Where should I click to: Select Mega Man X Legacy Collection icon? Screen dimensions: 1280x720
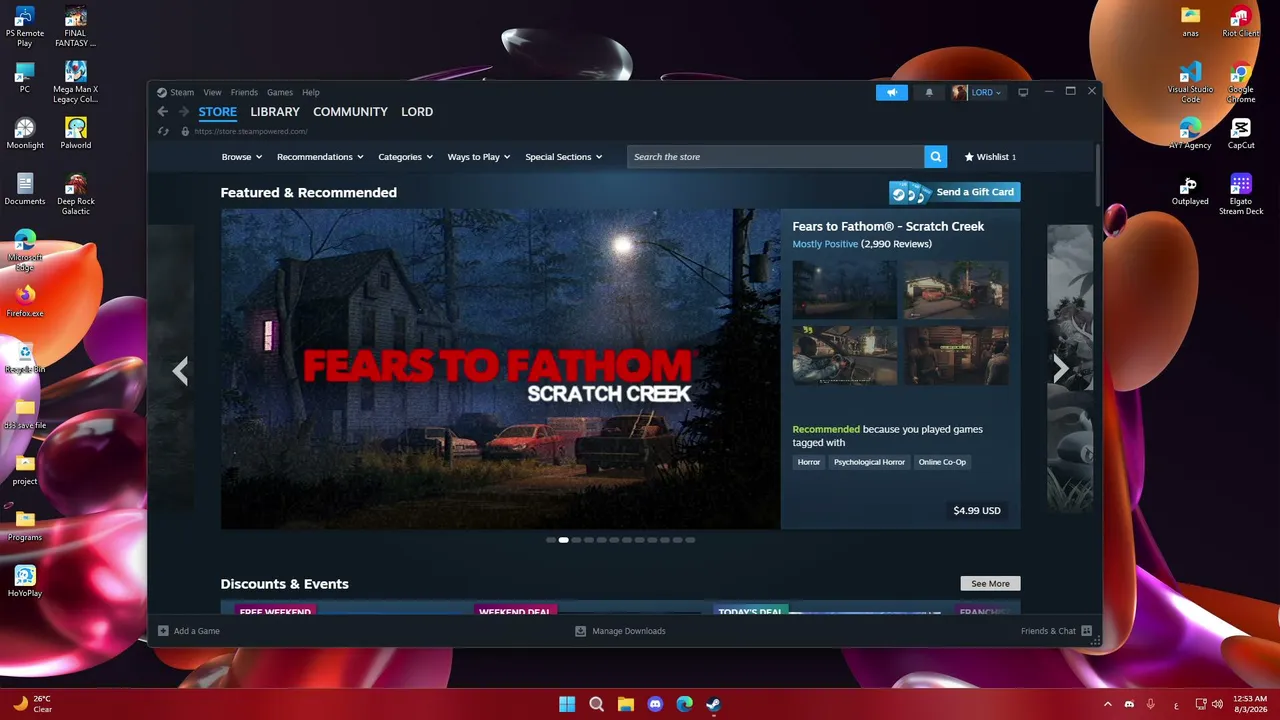click(x=76, y=82)
